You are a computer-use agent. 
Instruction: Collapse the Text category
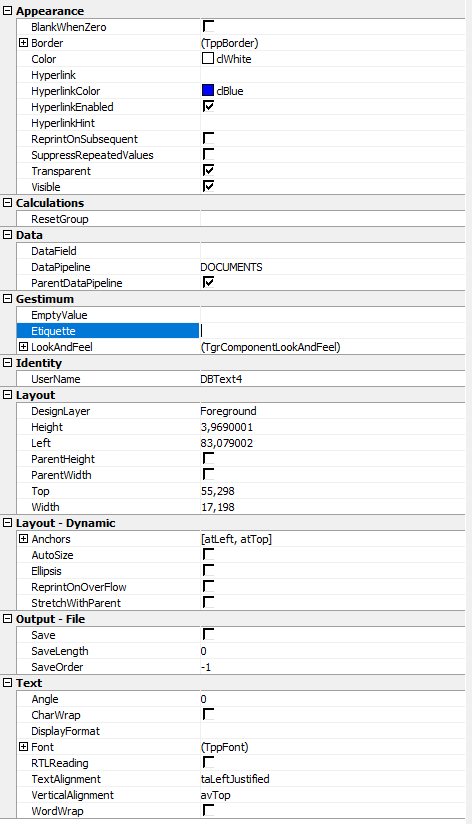point(7,683)
